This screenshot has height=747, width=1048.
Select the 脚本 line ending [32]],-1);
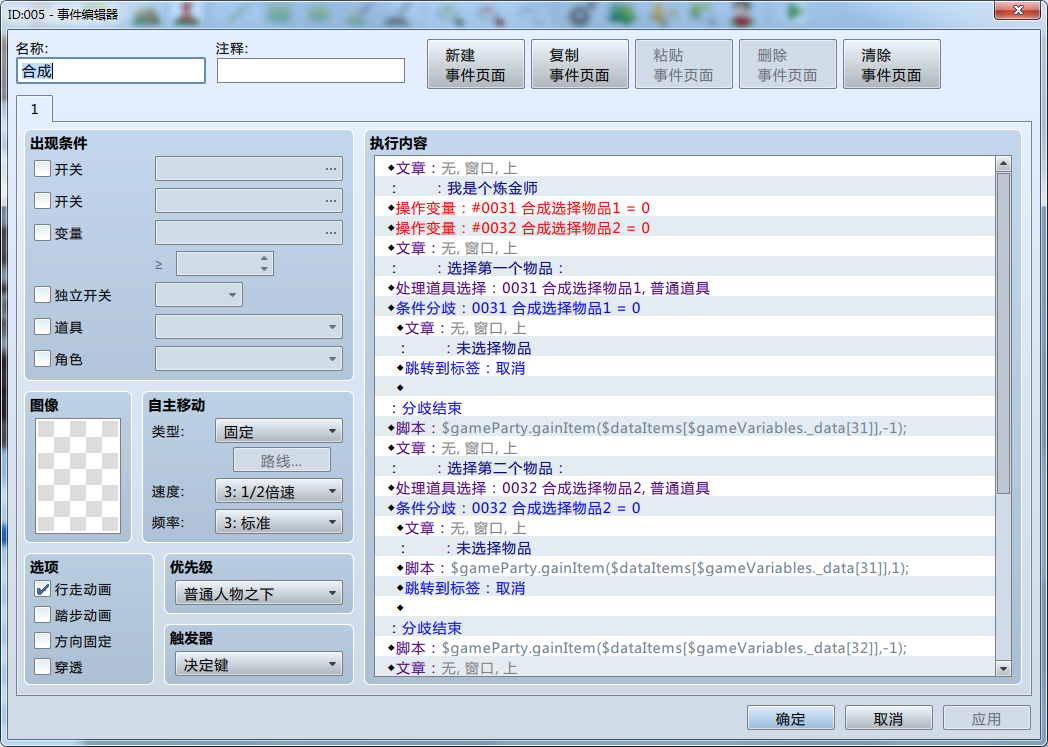(x=685, y=648)
